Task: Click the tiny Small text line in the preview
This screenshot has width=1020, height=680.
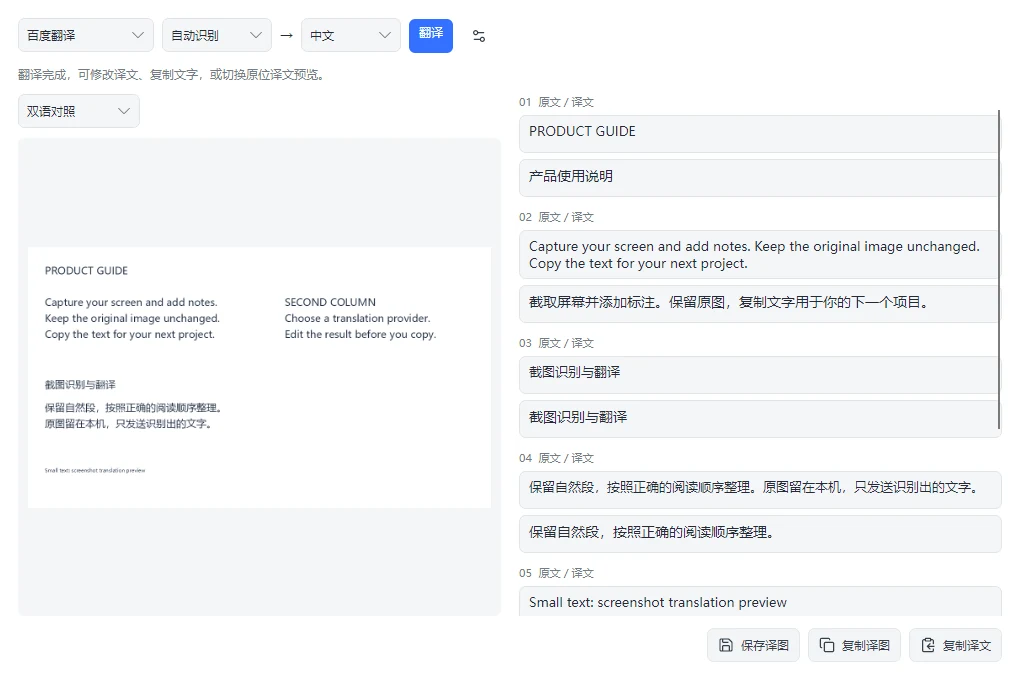Action: [x=95, y=470]
